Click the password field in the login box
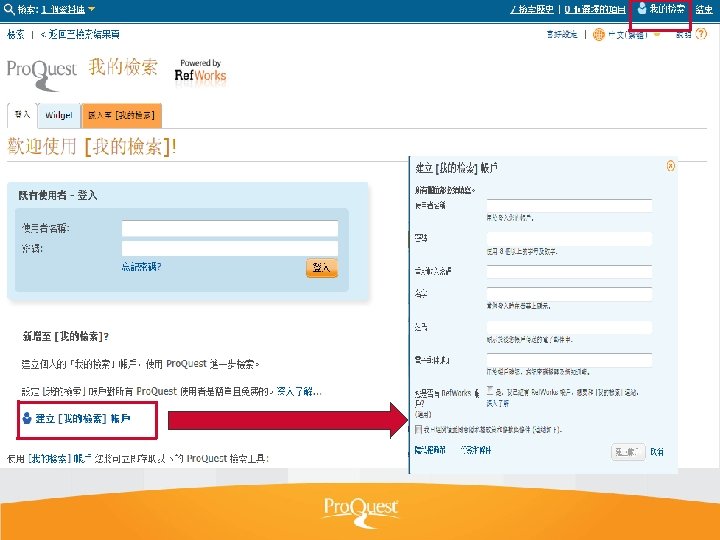 pos(230,248)
